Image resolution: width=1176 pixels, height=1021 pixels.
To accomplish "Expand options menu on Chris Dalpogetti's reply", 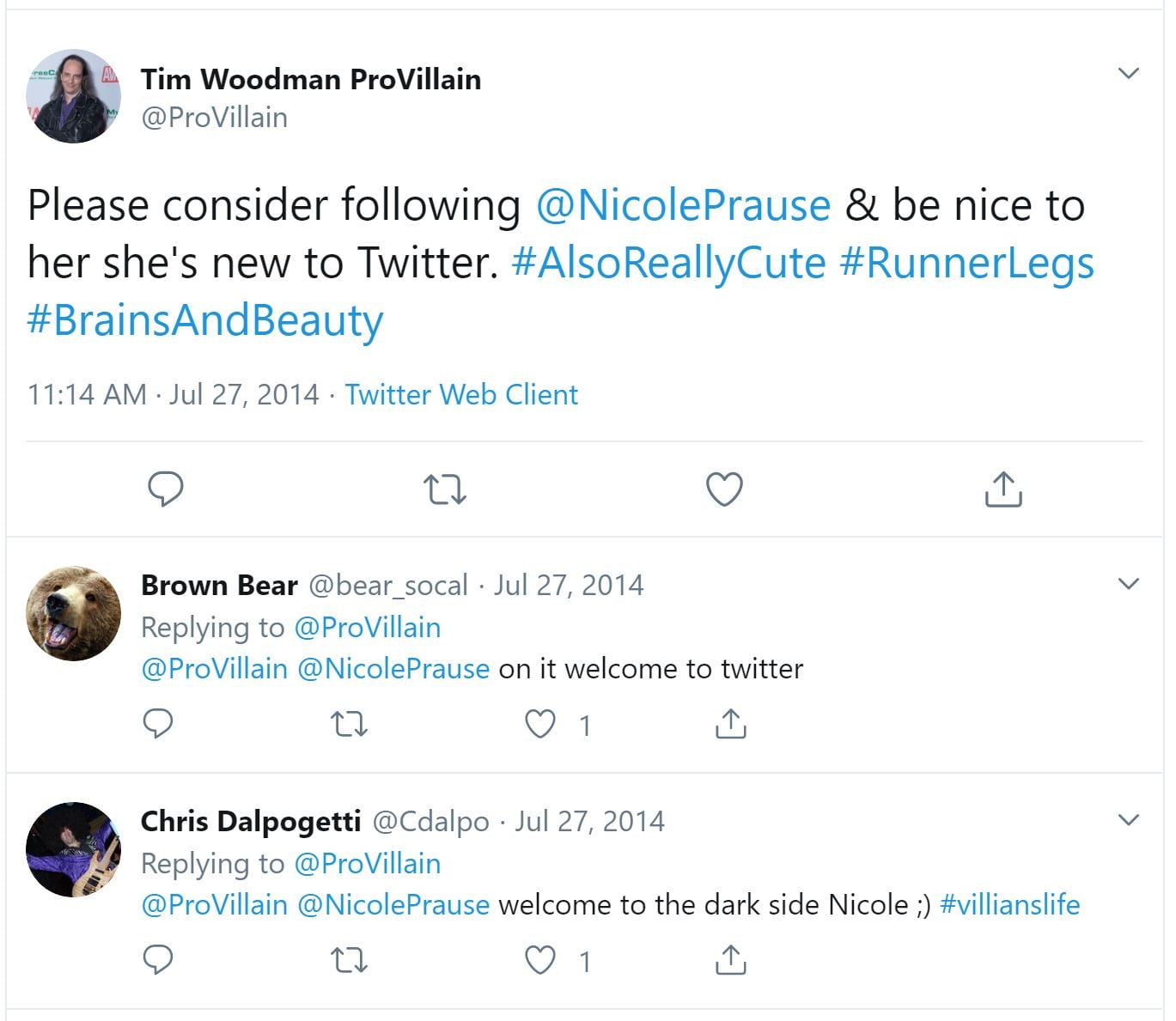I will tap(1129, 820).
